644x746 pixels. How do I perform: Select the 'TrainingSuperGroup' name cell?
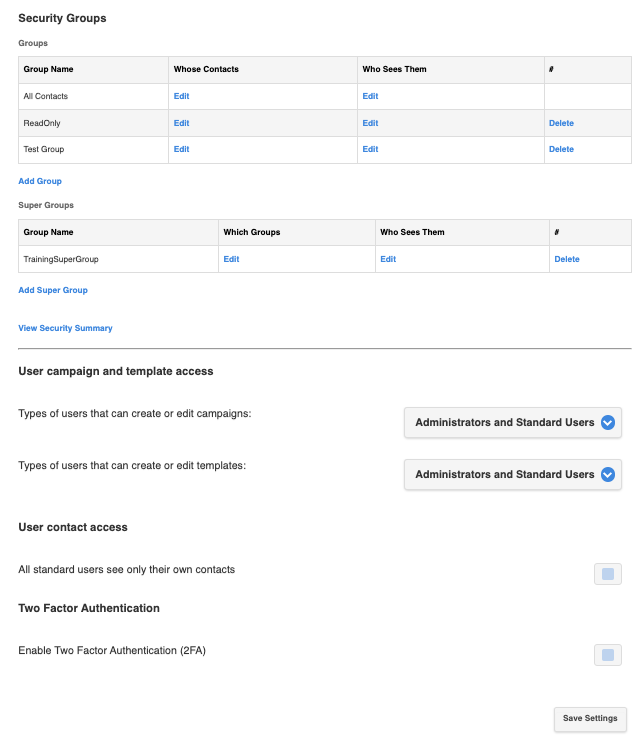[118, 259]
